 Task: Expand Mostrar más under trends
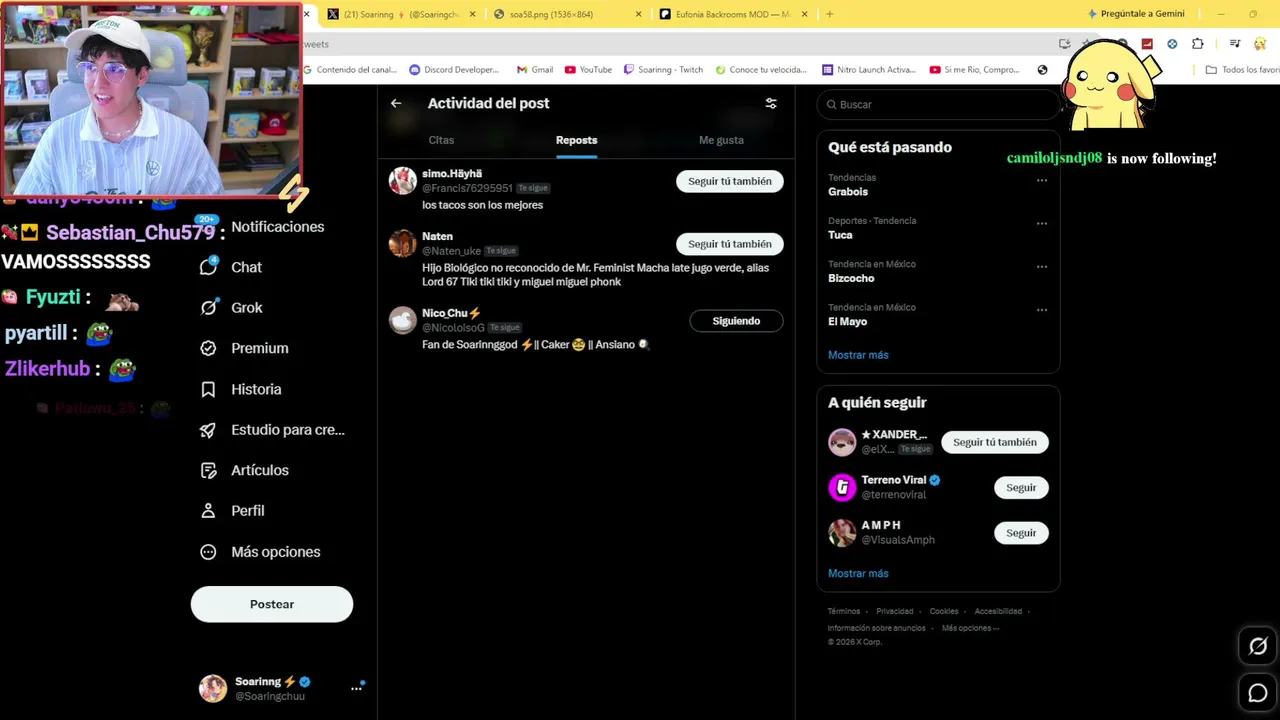[858, 355]
